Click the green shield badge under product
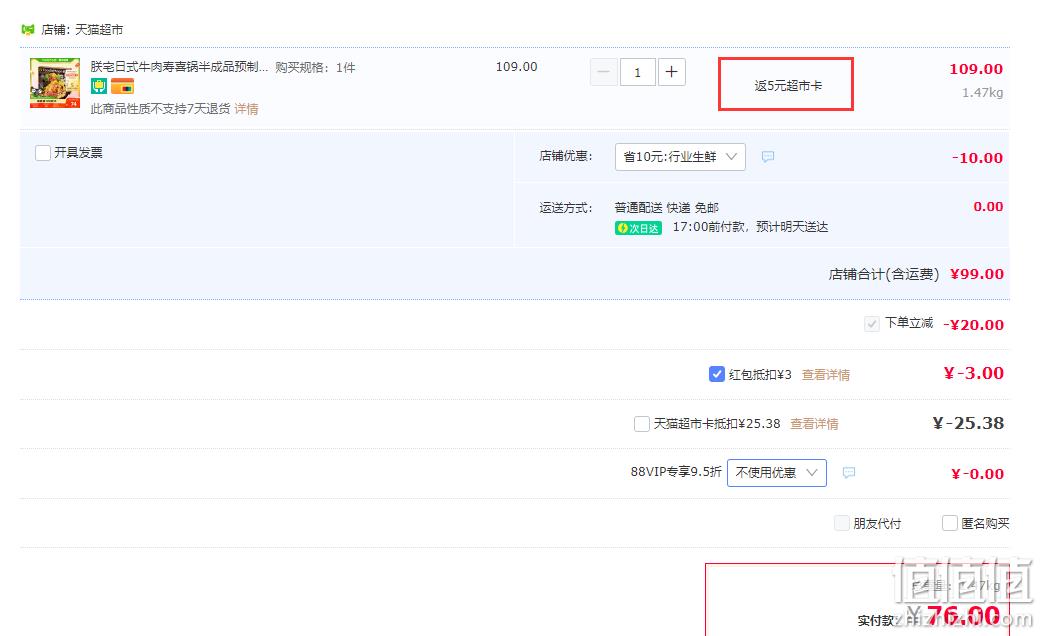Image resolution: width=1042 pixels, height=636 pixels. pos(99,86)
